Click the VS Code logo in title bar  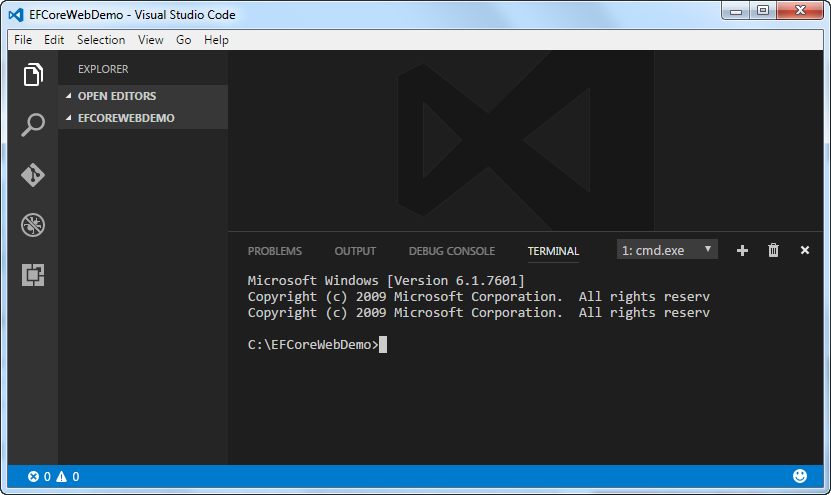16,15
